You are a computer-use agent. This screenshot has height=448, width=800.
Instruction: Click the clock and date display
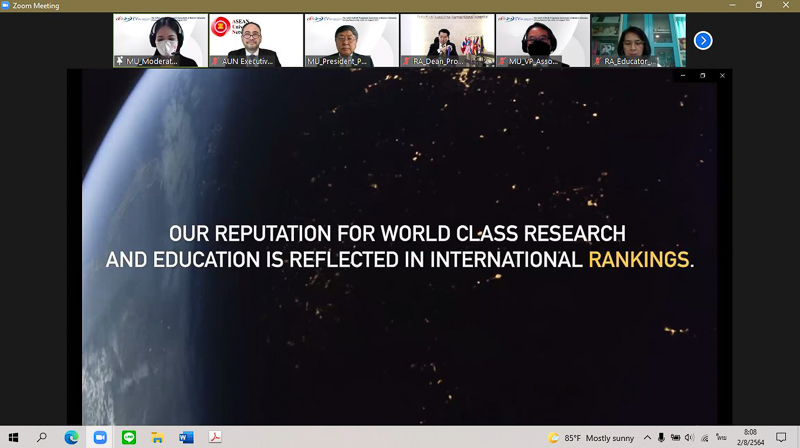pos(750,437)
